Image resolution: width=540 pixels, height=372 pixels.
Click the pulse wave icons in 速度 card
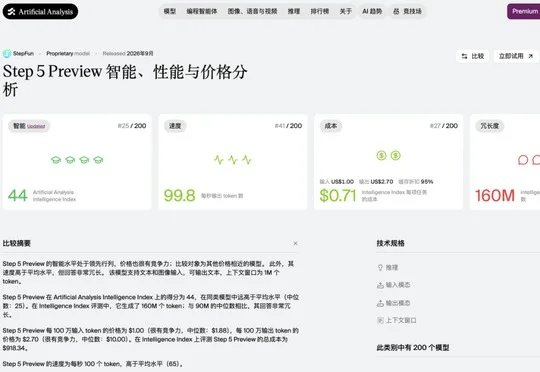233,160
